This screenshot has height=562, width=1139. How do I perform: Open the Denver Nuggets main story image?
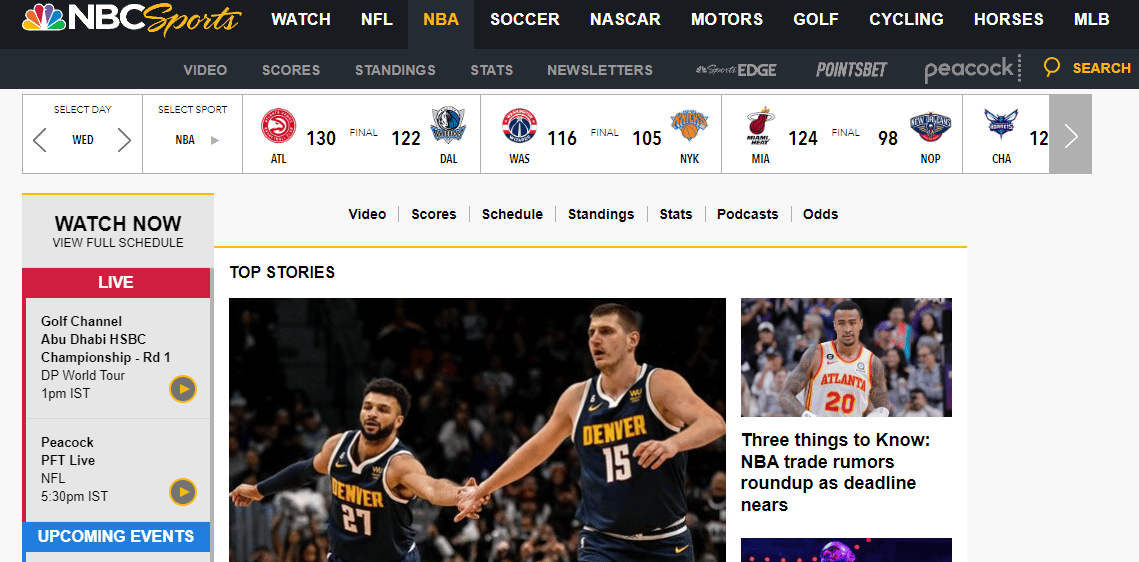[x=477, y=430]
